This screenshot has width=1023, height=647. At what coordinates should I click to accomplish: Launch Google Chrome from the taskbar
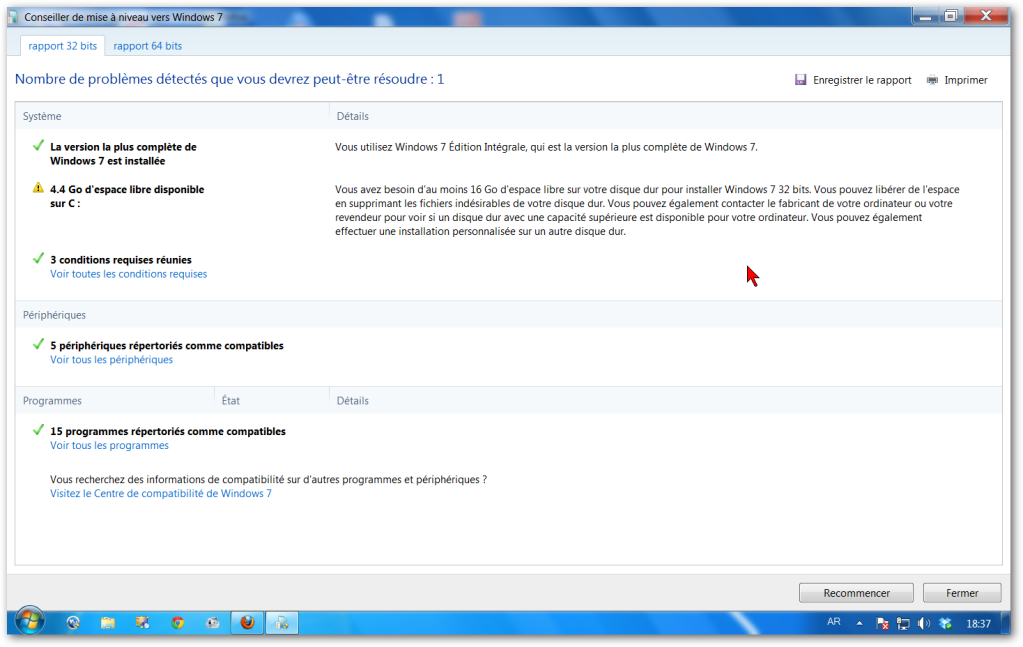pos(177,623)
